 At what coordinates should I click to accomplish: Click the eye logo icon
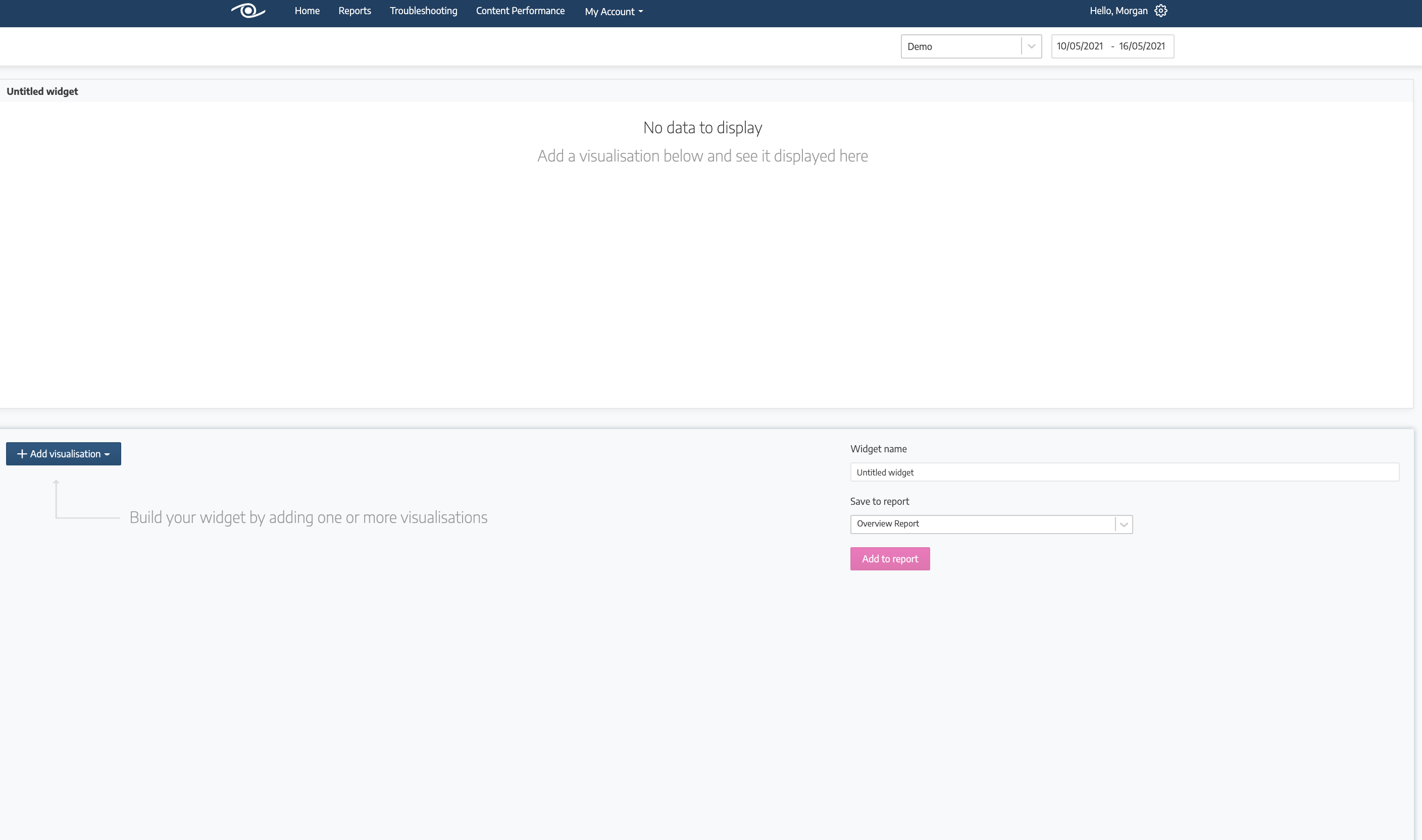click(248, 11)
